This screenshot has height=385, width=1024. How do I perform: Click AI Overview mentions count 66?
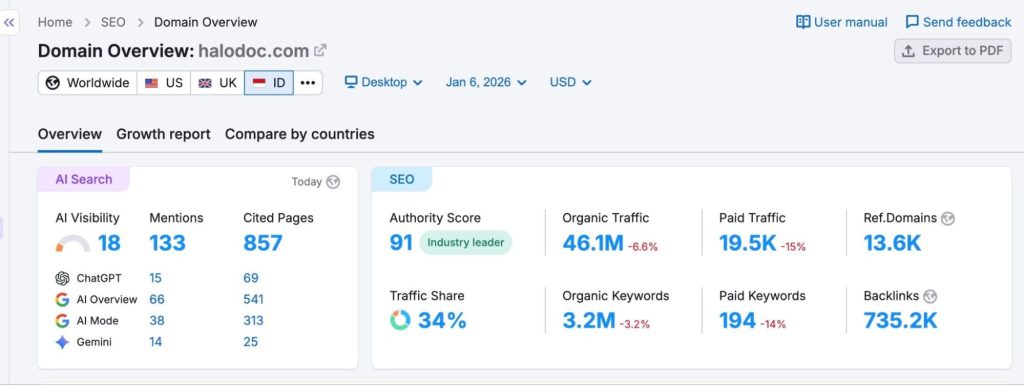click(157, 300)
